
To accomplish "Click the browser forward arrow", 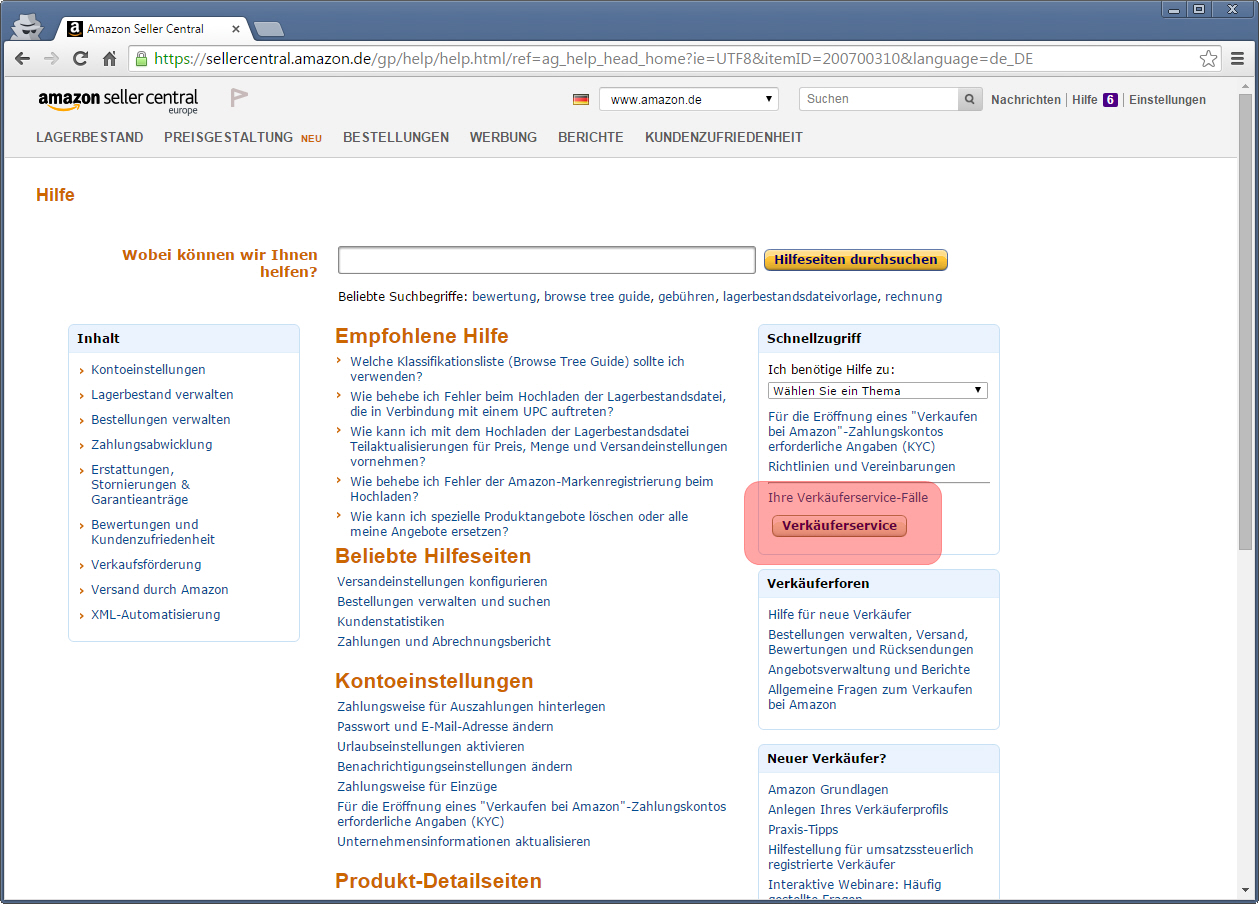I will (x=51, y=58).
